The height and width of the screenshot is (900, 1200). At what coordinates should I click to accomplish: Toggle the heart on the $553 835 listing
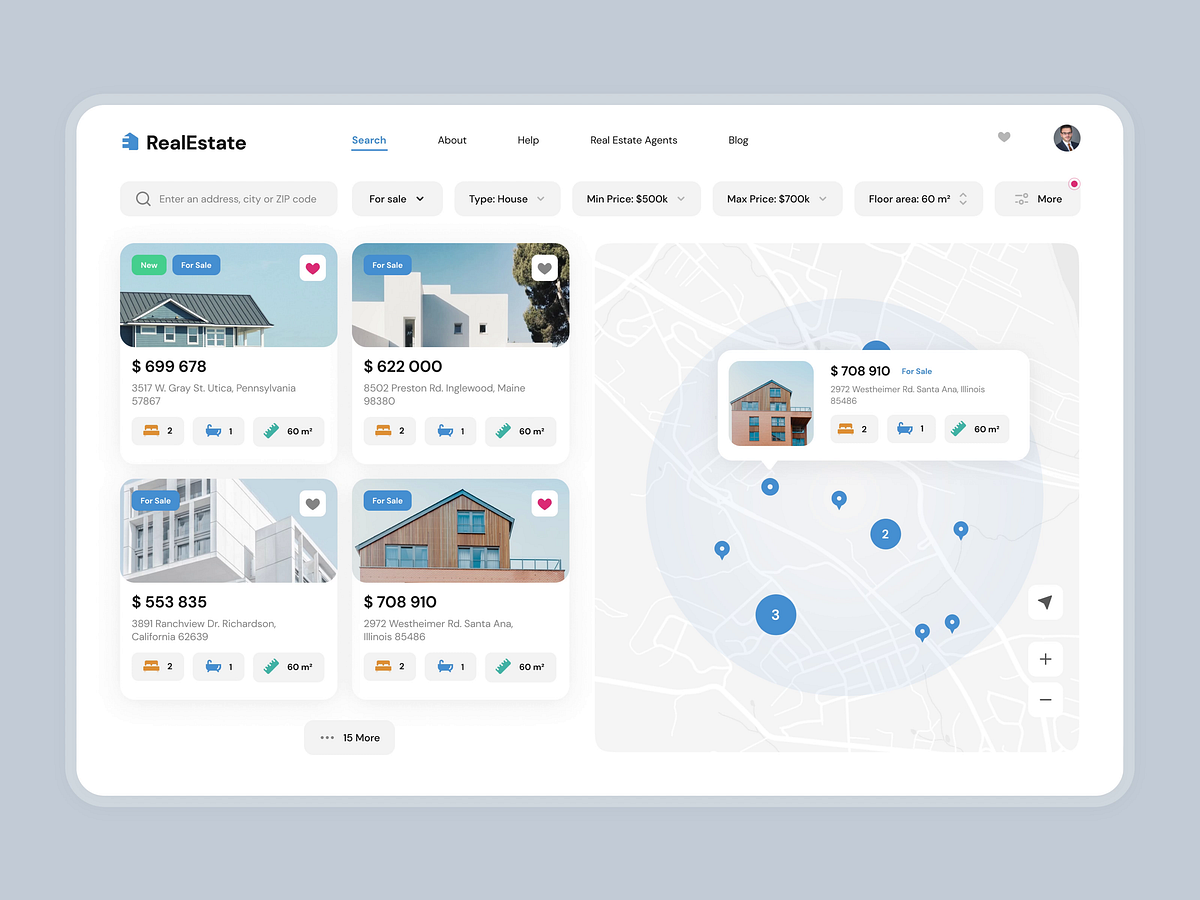click(312, 503)
